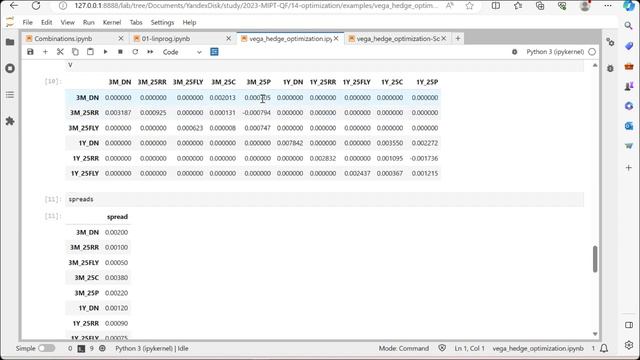This screenshot has height=360, width=640.
Task: Paste cell from clipboard
Action: [90, 52]
